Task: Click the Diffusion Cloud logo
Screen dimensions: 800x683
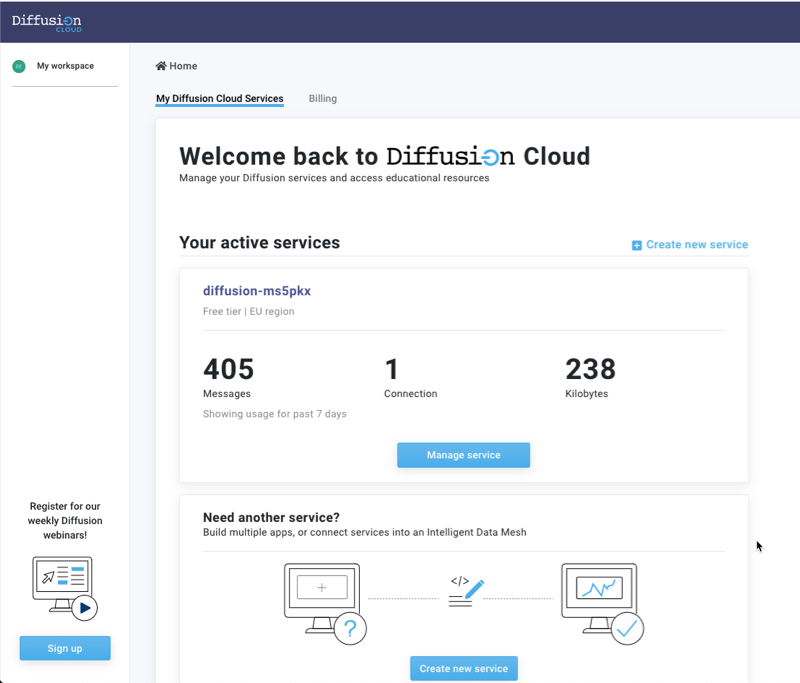Action: (46, 21)
